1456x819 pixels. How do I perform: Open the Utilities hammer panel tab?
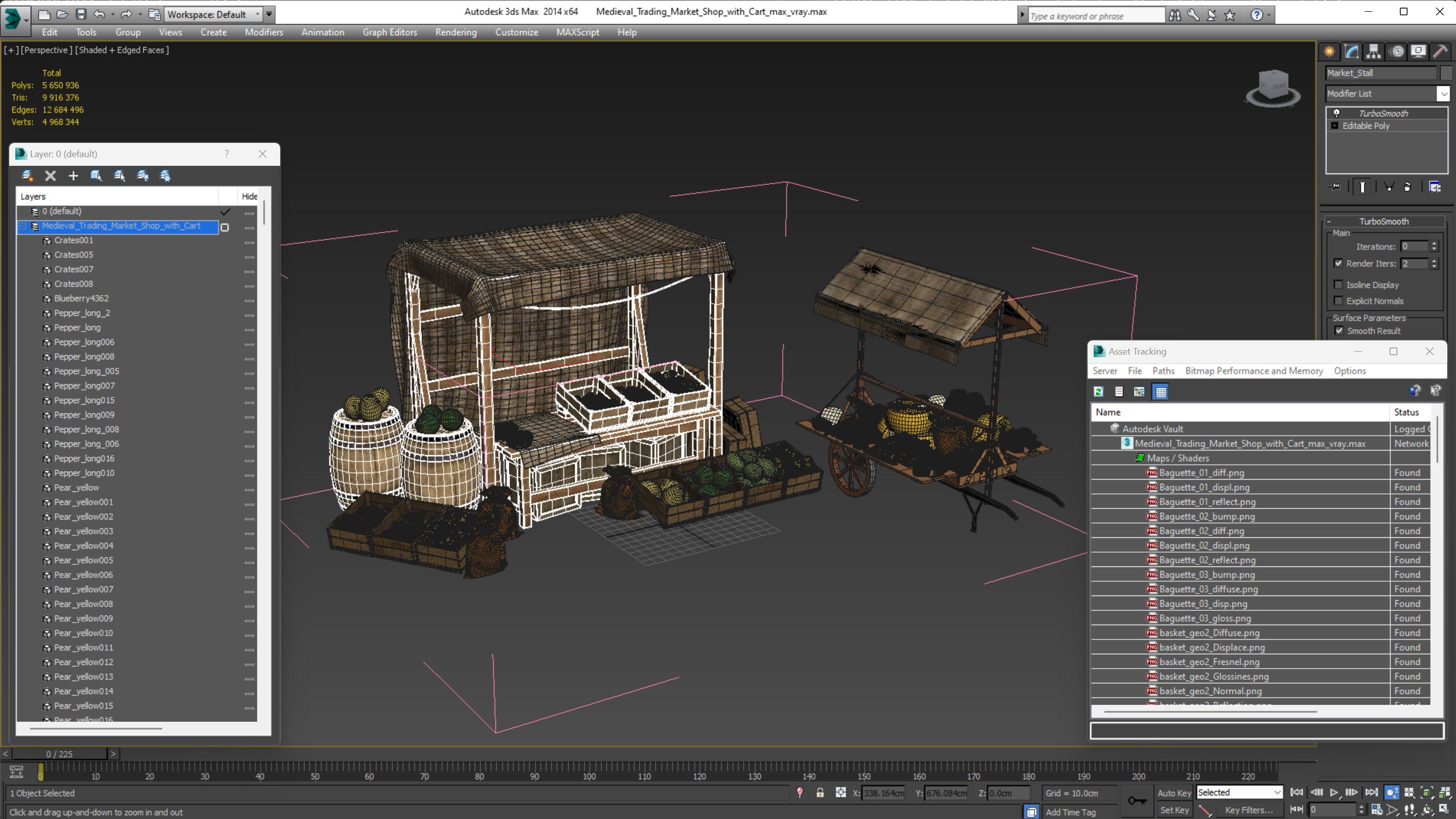pos(1440,52)
